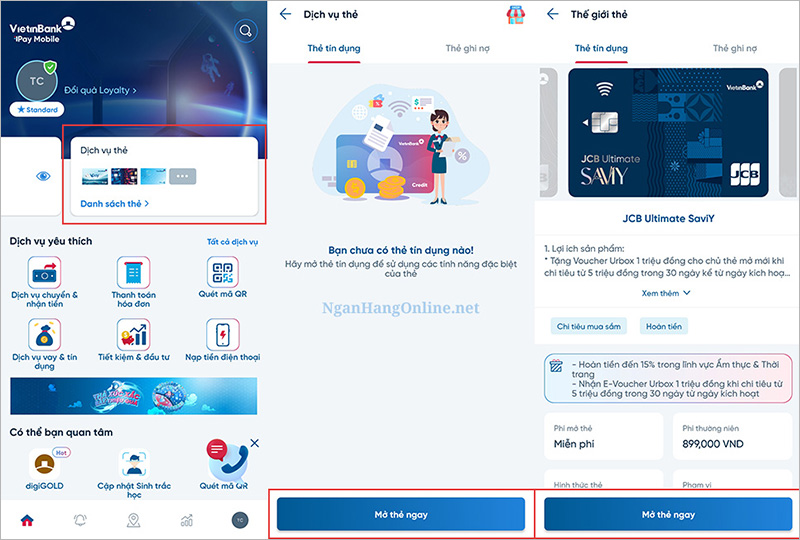Toggle balance visibility eye icon

point(43,176)
